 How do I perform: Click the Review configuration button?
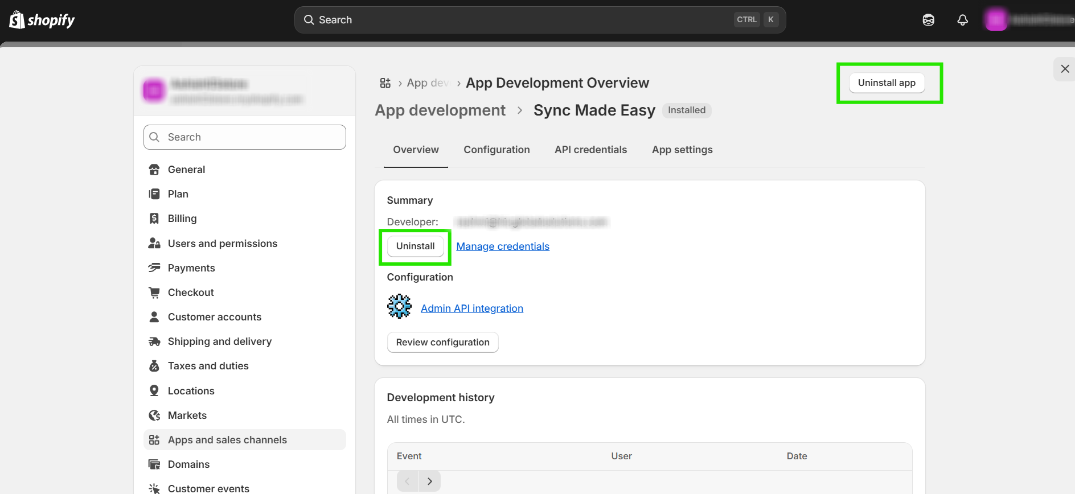(442, 342)
